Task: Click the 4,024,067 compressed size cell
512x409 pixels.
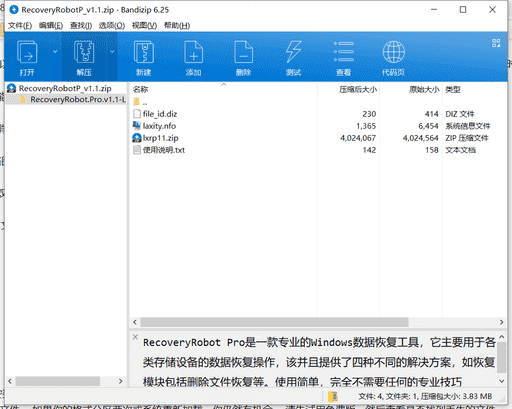Action: click(x=358, y=138)
